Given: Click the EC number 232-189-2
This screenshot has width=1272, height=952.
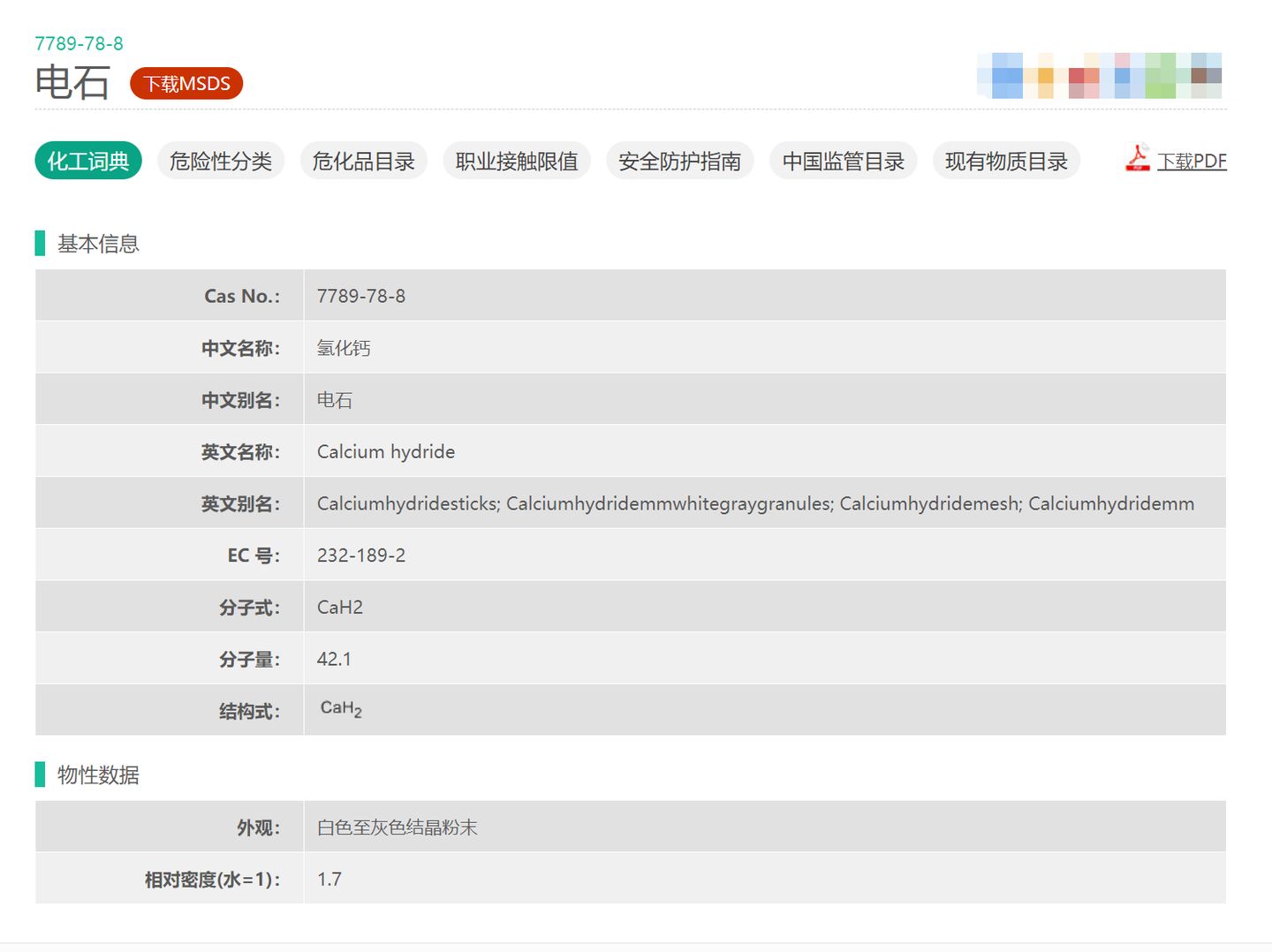Looking at the screenshot, I should click(x=361, y=555).
